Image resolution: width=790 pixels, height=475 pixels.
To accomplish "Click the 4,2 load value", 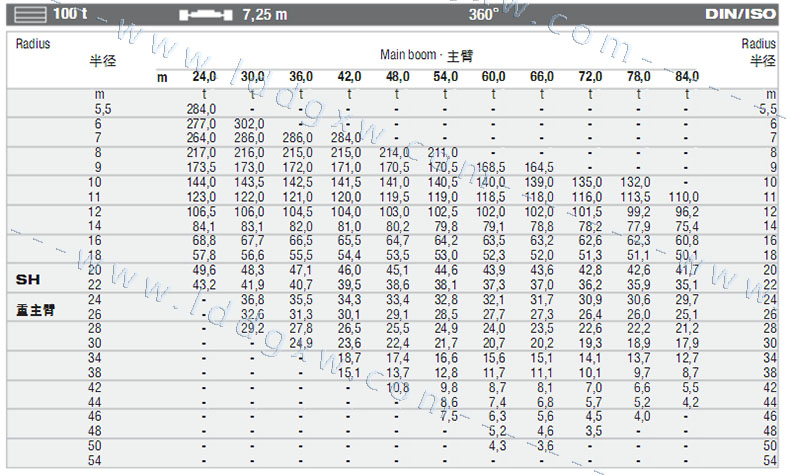I will pyautogui.click(x=690, y=403).
